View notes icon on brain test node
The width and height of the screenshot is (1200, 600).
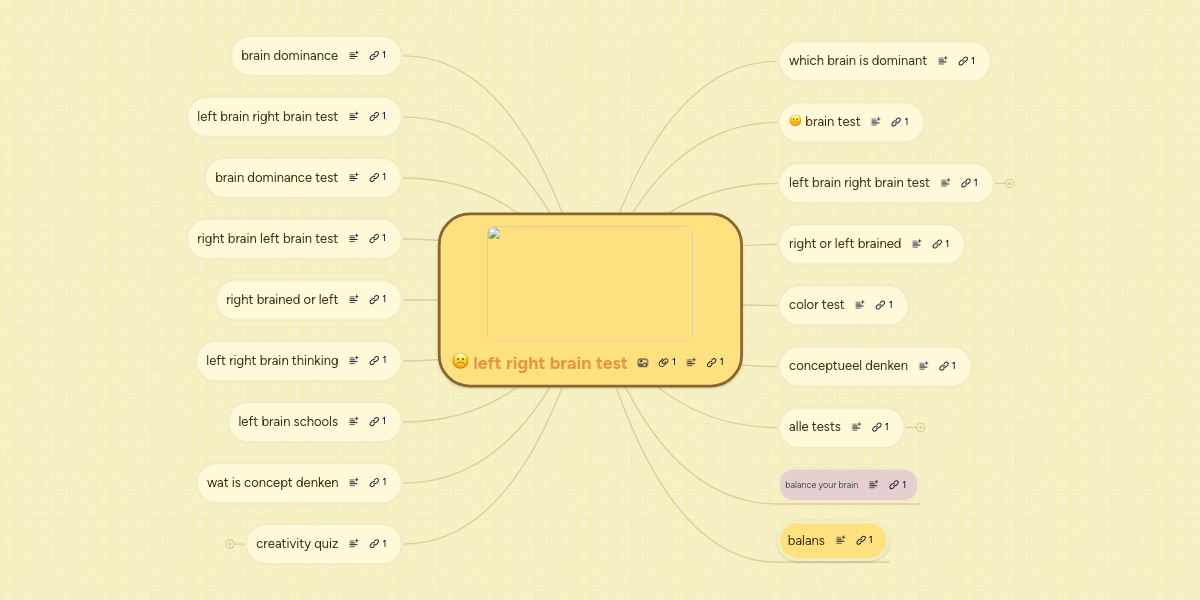point(876,122)
